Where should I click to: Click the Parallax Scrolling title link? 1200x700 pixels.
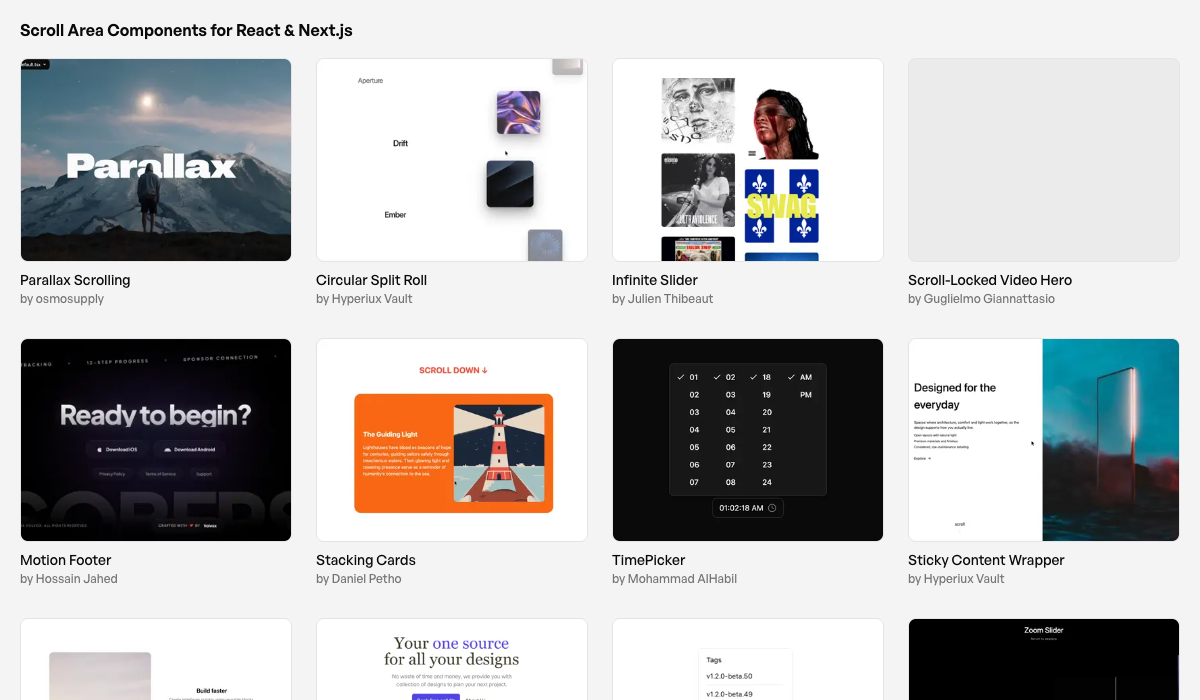[75, 280]
